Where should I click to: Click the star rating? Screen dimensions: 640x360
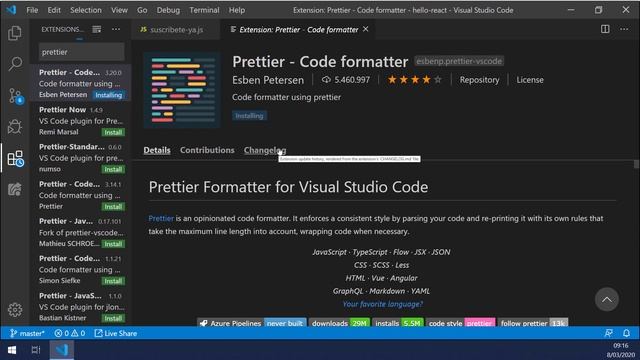point(414,80)
